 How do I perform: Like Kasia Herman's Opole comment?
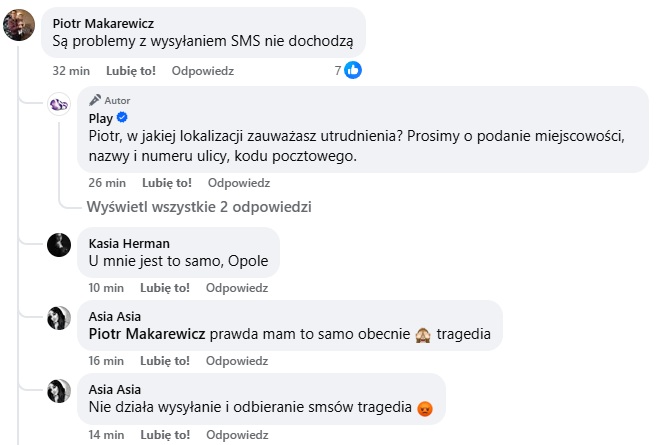pos(166,287)
